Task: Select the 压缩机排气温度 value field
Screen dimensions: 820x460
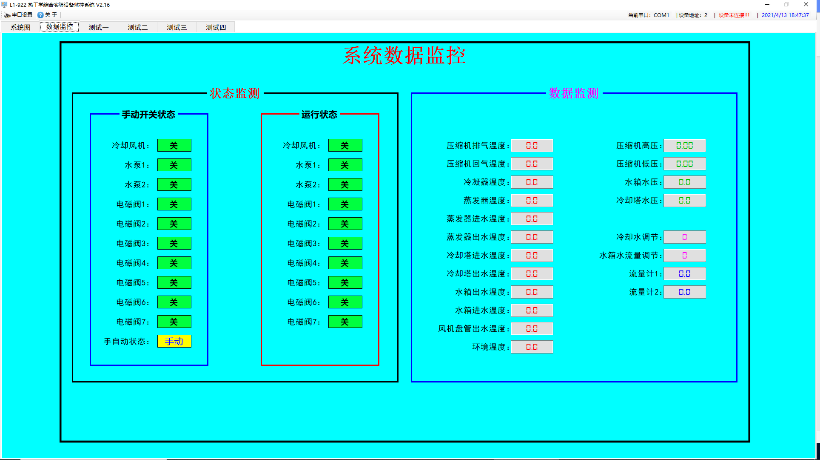Action: tap(532, 145)
